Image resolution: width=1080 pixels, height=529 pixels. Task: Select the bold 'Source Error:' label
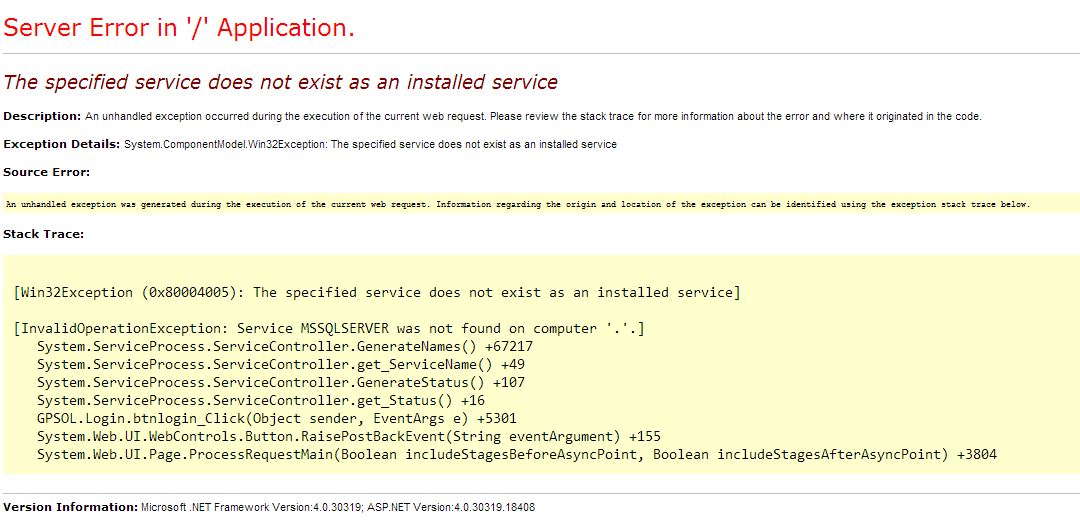pos(46,172)
